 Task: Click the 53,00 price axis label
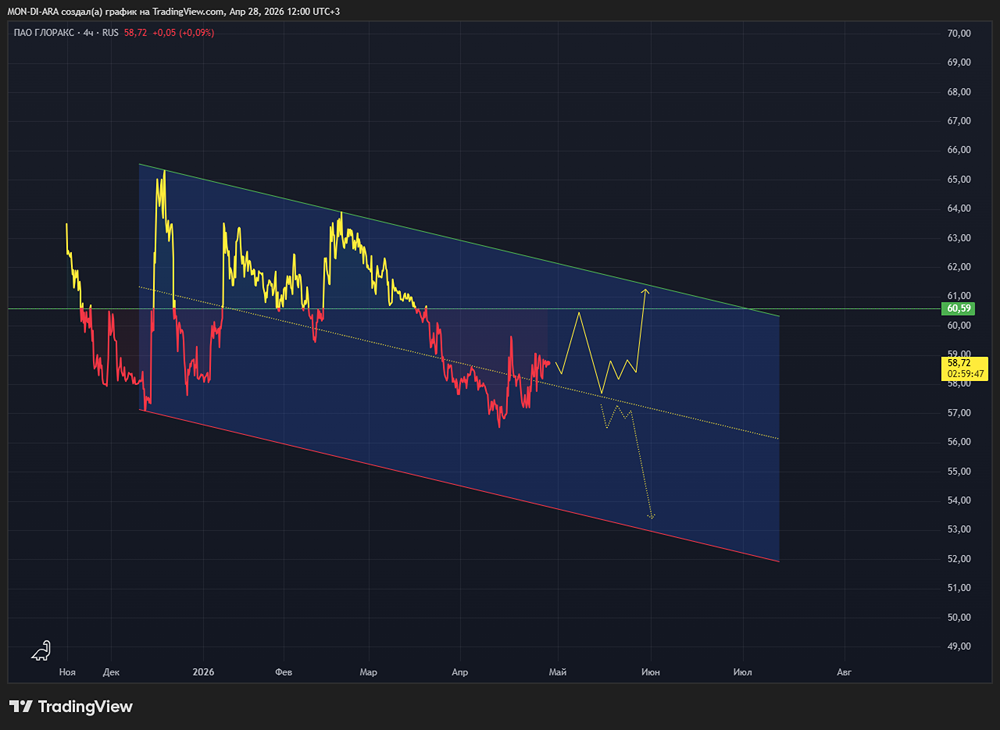pyautogui.click(x=959, y=529)
